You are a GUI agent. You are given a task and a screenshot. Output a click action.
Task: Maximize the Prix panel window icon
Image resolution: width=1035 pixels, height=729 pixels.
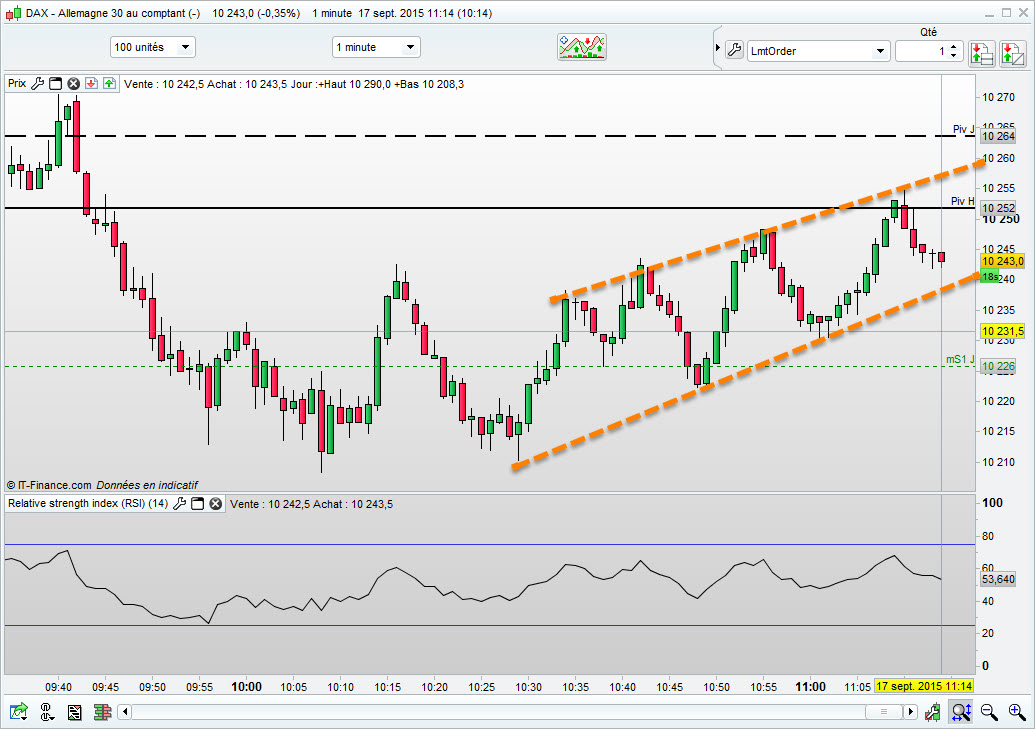tap(56, 83)
